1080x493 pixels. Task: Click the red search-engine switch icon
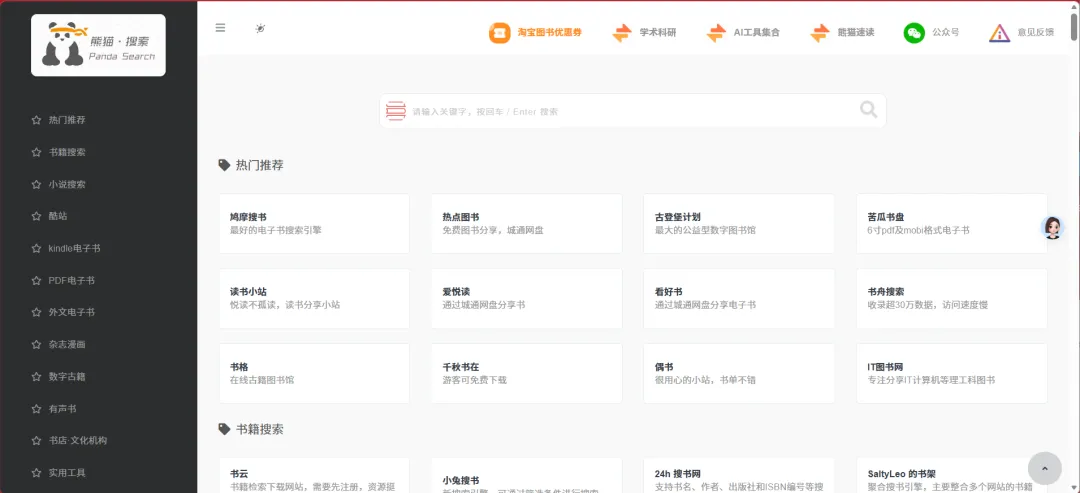[x=395, y=111]
